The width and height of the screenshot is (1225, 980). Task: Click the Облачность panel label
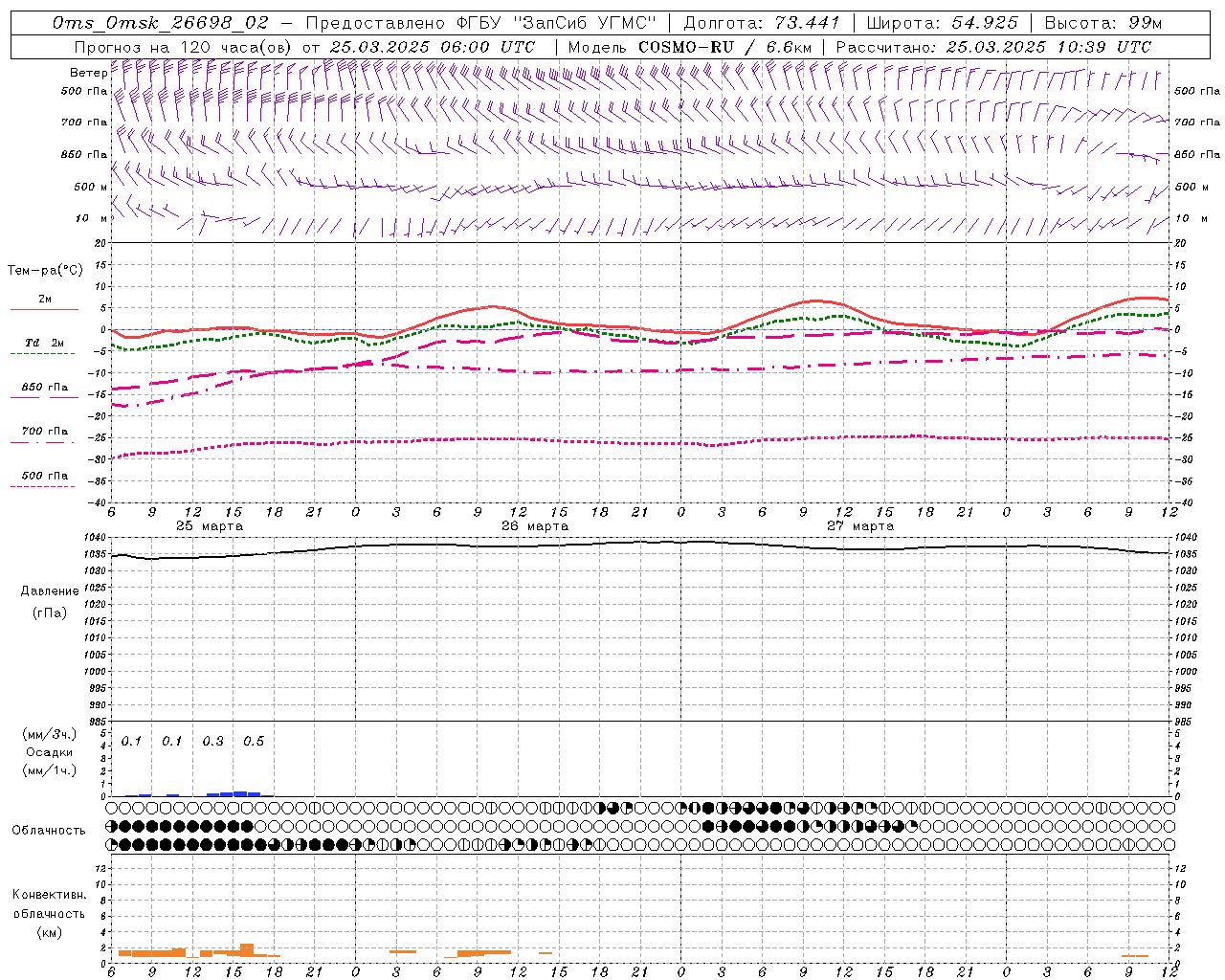click(49, 831)
